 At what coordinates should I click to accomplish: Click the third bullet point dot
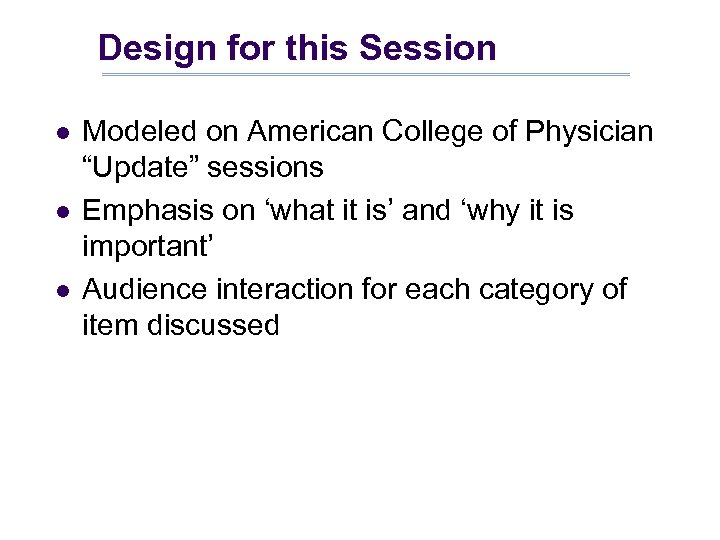pyautogui.click(x=62, y=291)
